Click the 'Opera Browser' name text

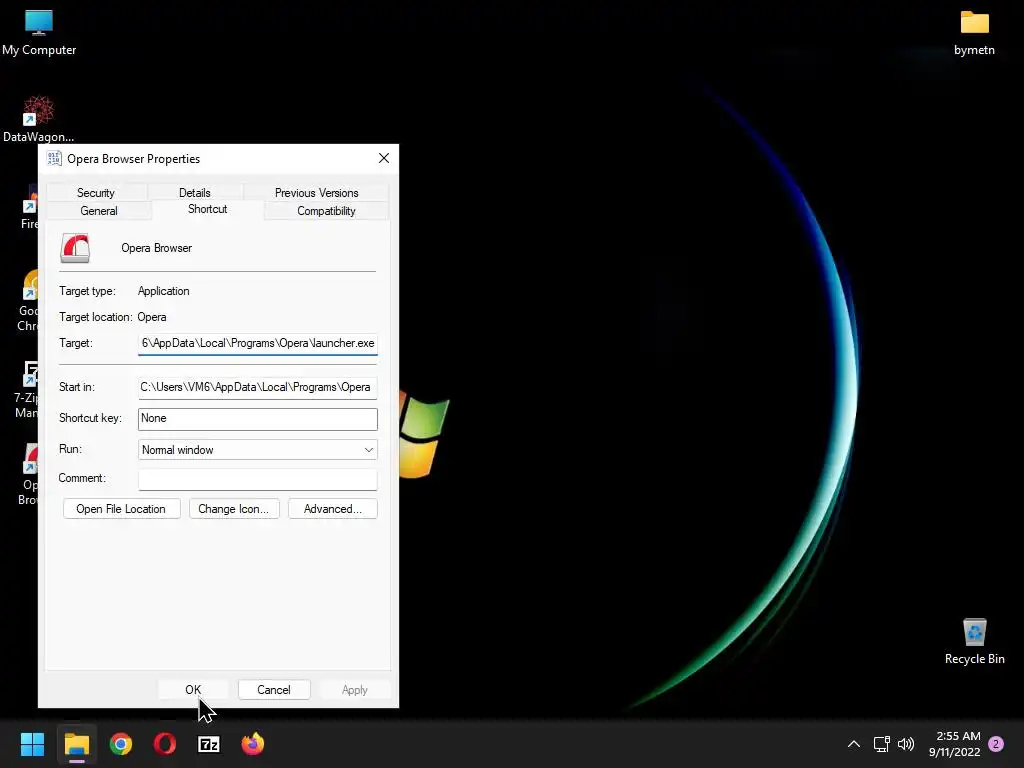(x=156, y=248)
